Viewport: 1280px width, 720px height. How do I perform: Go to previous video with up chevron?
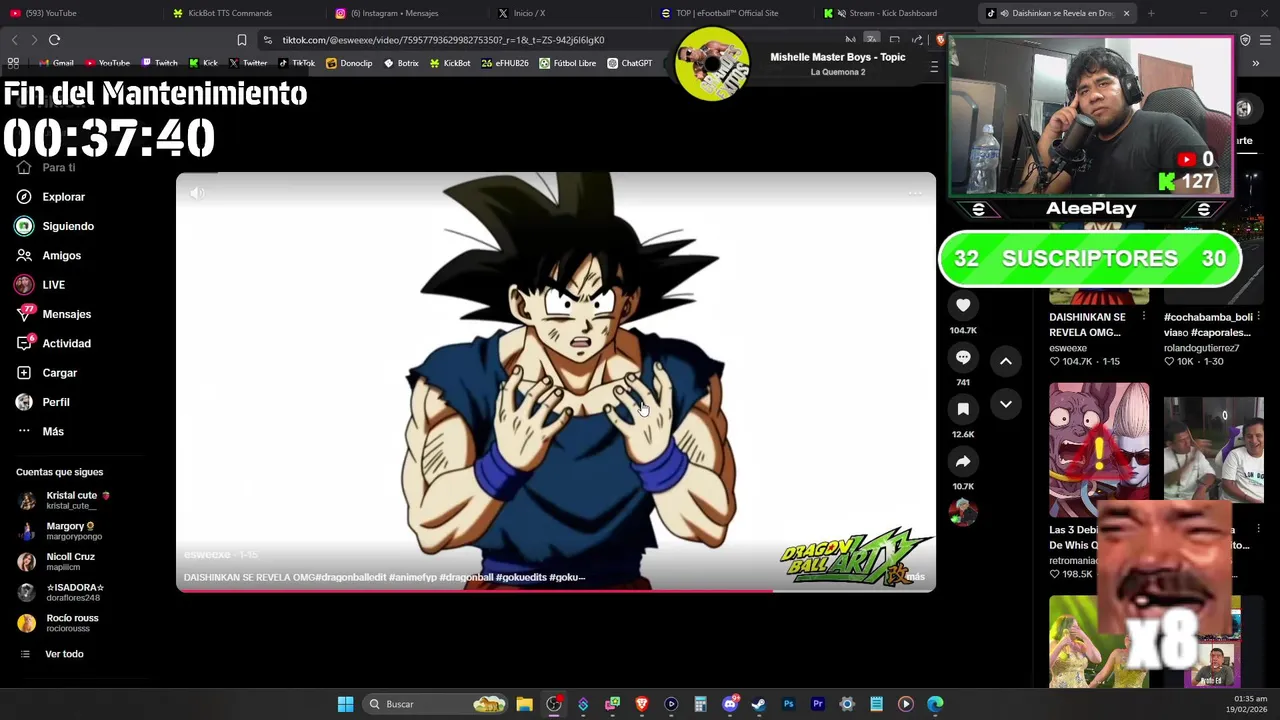point(1006,361)
